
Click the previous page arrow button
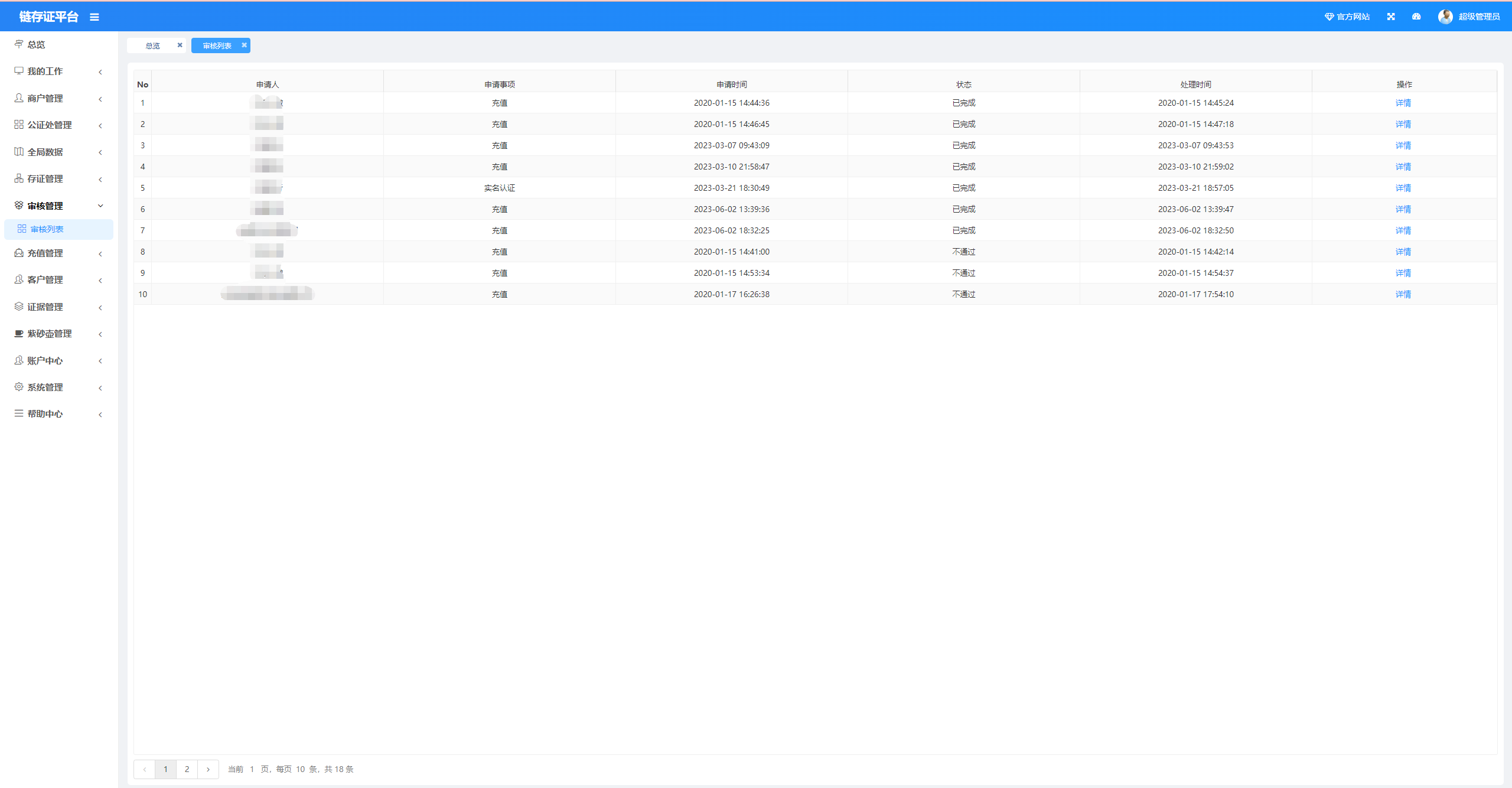click(x=145, y=769)
